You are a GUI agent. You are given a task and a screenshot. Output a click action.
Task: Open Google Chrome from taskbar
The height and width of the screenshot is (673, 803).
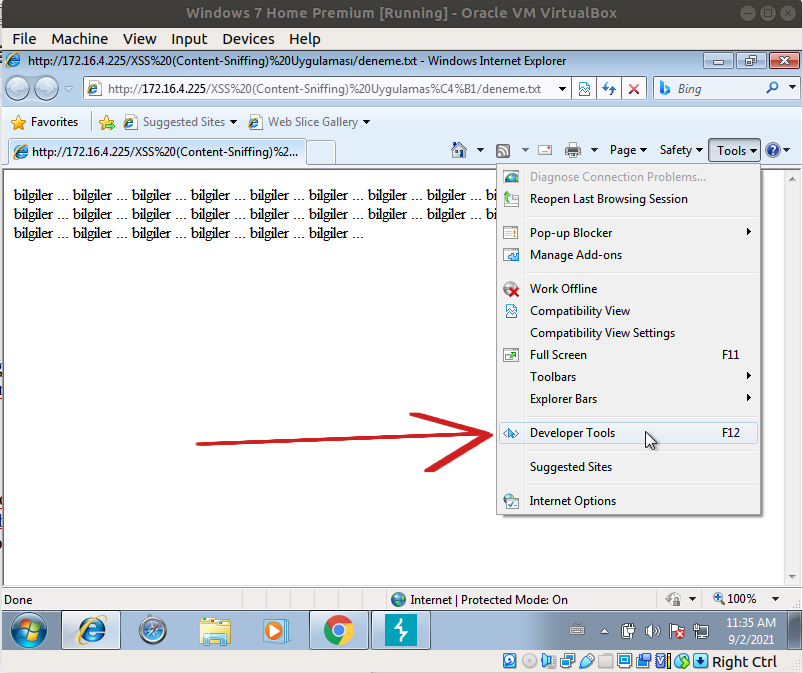[339, 630]
